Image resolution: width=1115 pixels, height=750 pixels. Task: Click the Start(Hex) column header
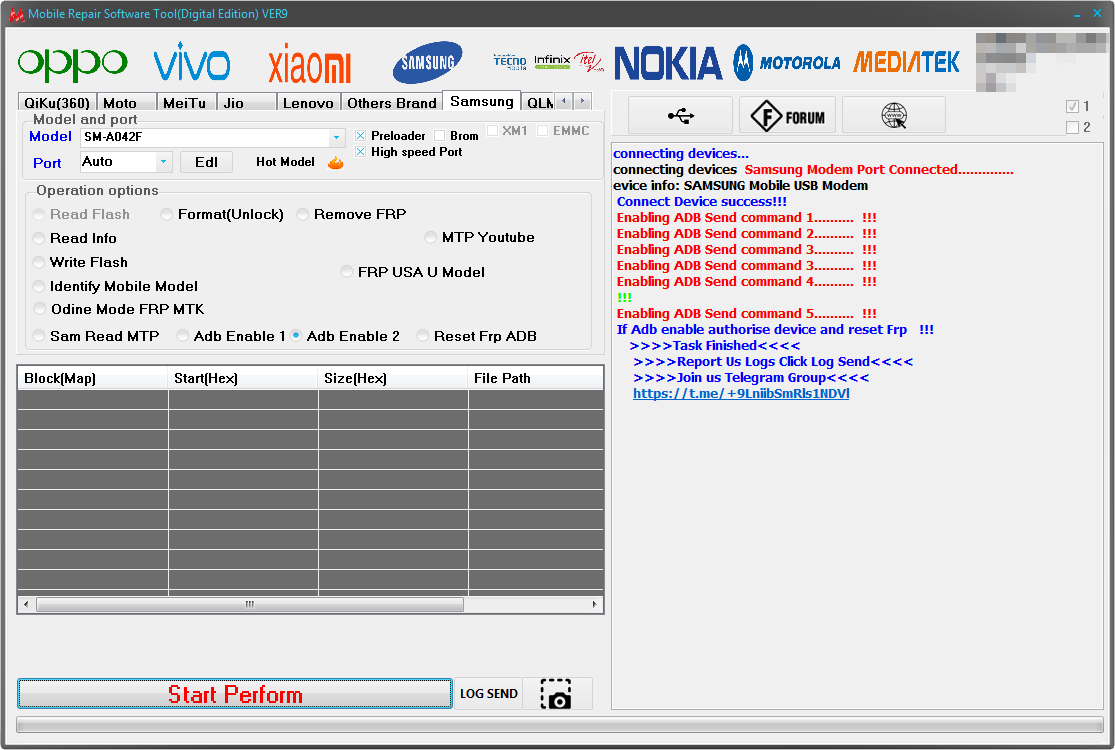(x=243, y=378)
